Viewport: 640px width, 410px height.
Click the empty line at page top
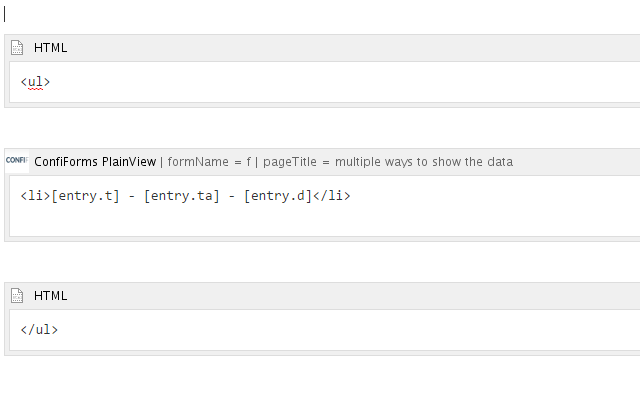pos(320,15)
